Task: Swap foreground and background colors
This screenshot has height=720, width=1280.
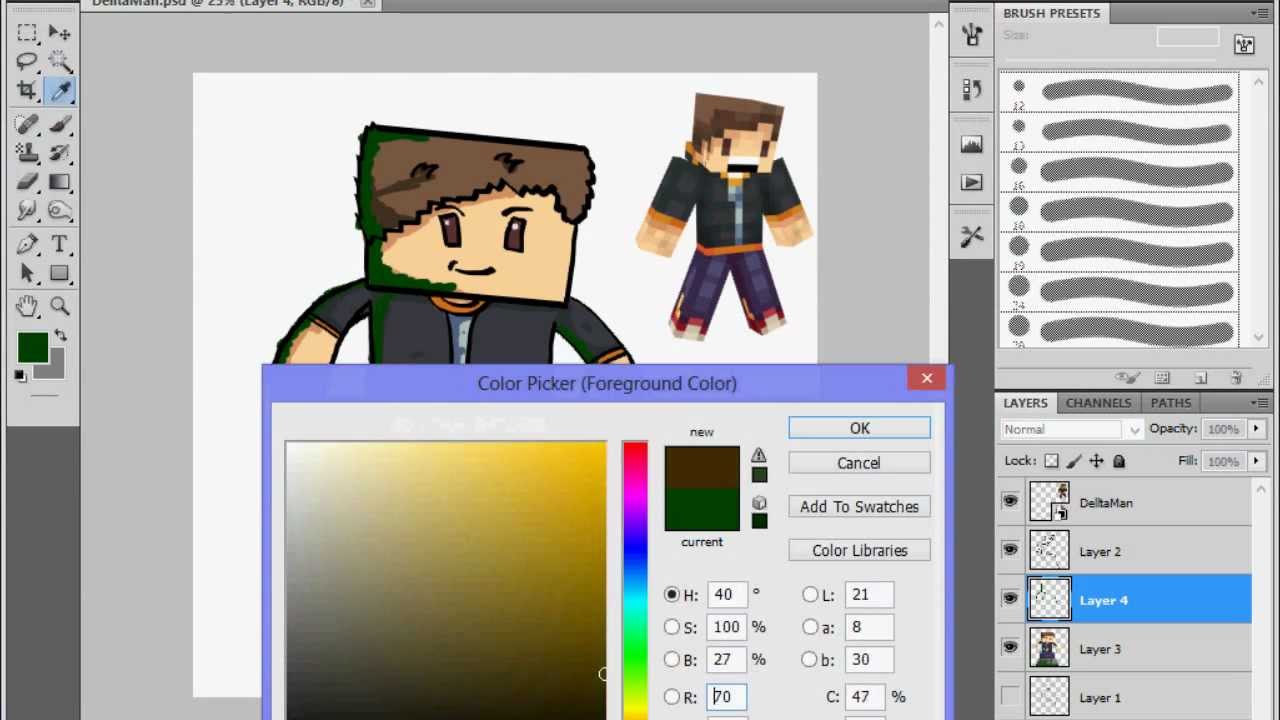Action: pos(61,335)
